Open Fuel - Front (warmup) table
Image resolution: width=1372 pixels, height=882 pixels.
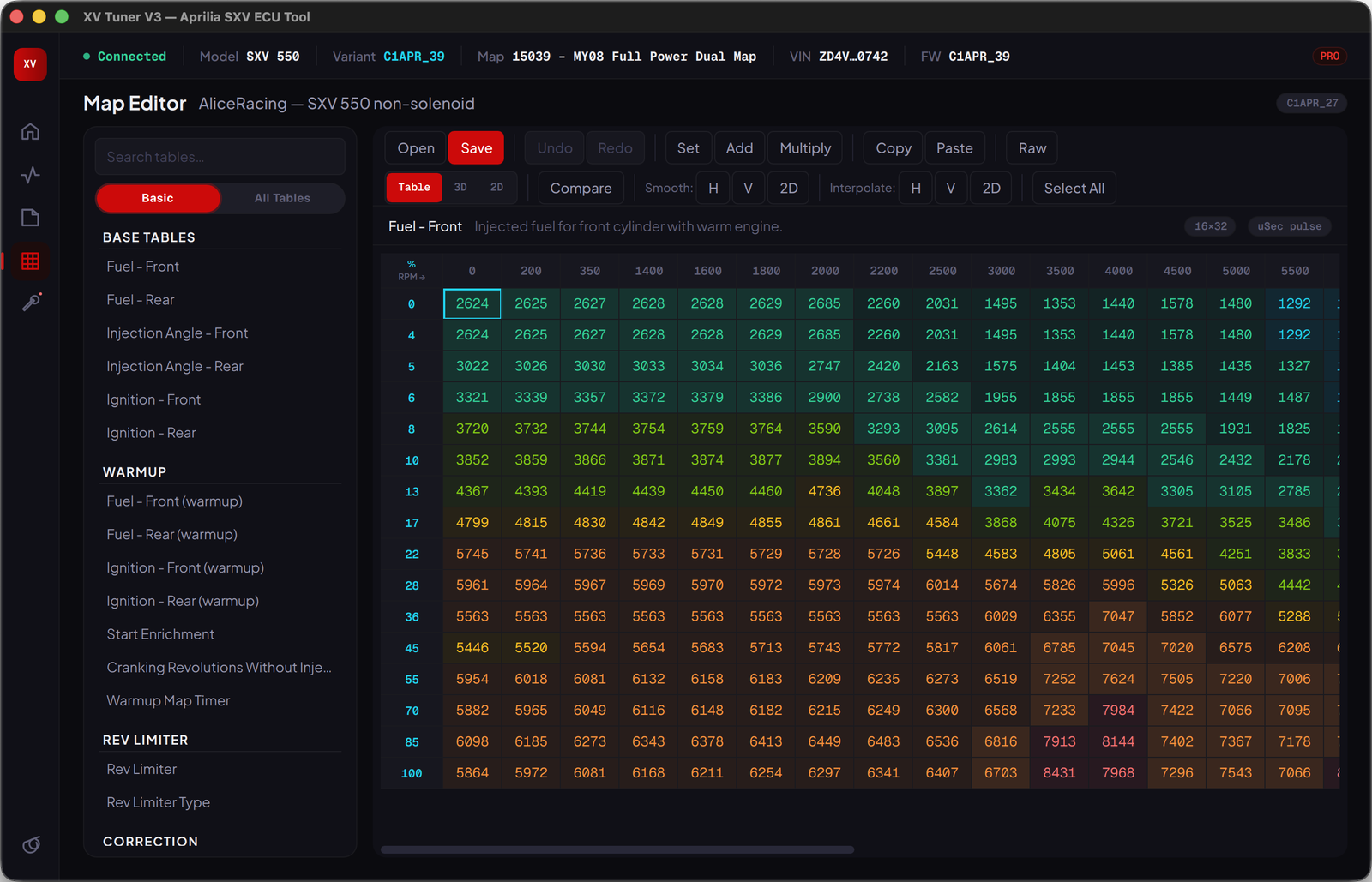tap(220, 501)
